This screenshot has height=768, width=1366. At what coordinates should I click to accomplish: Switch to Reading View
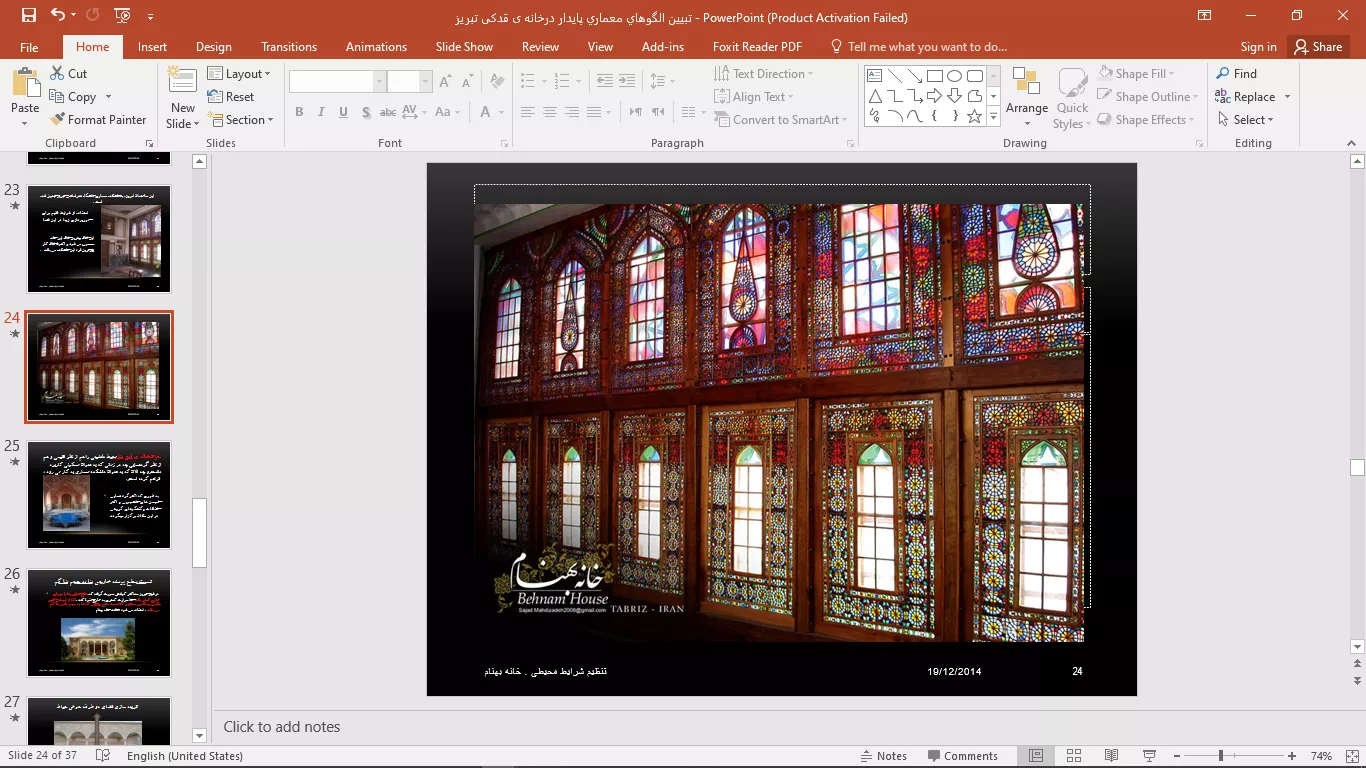click(x=1112, y=756)
